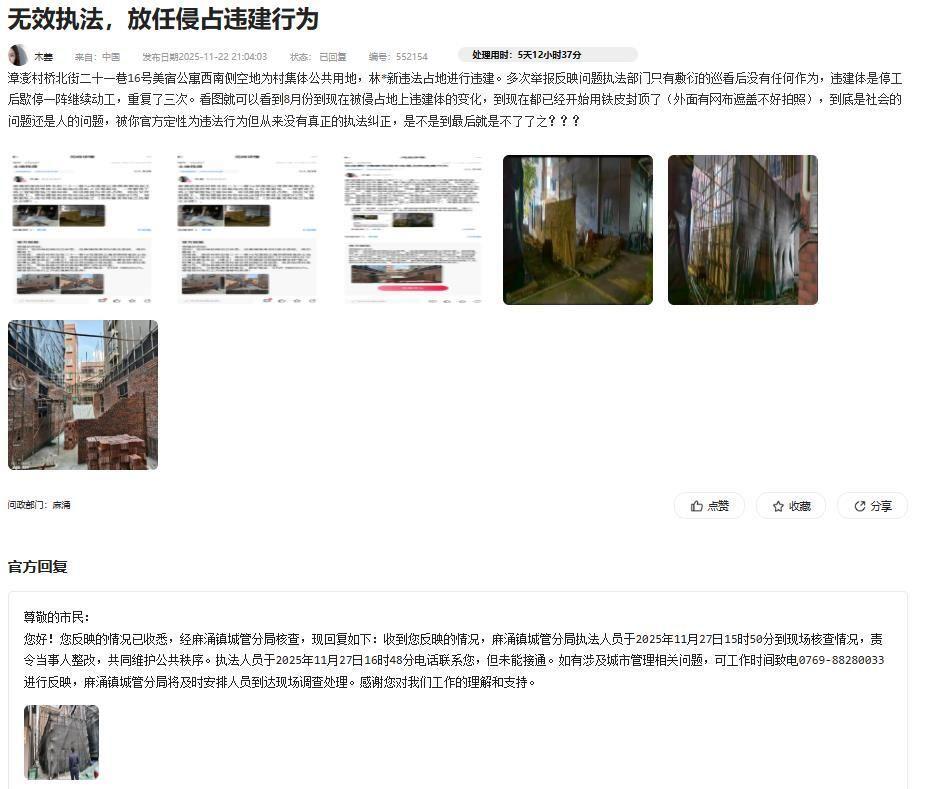The width and height of the screenshot is (927, 789).
Task: Open the first screenshot thumbnail in gallery
Action: click(x=83, y=230)
